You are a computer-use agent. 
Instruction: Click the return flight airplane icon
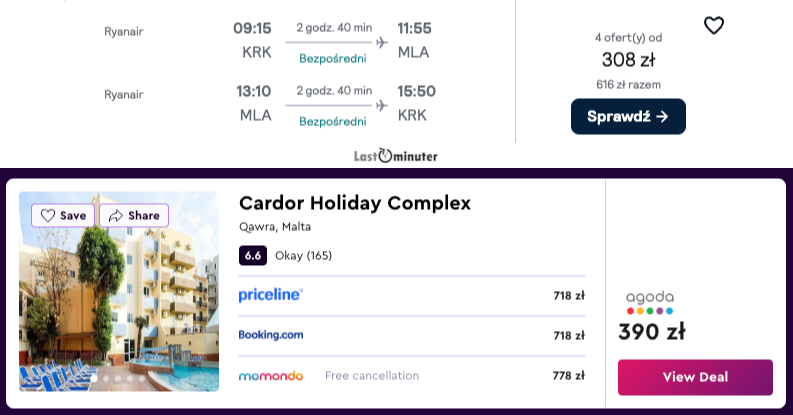coord(382,106)
